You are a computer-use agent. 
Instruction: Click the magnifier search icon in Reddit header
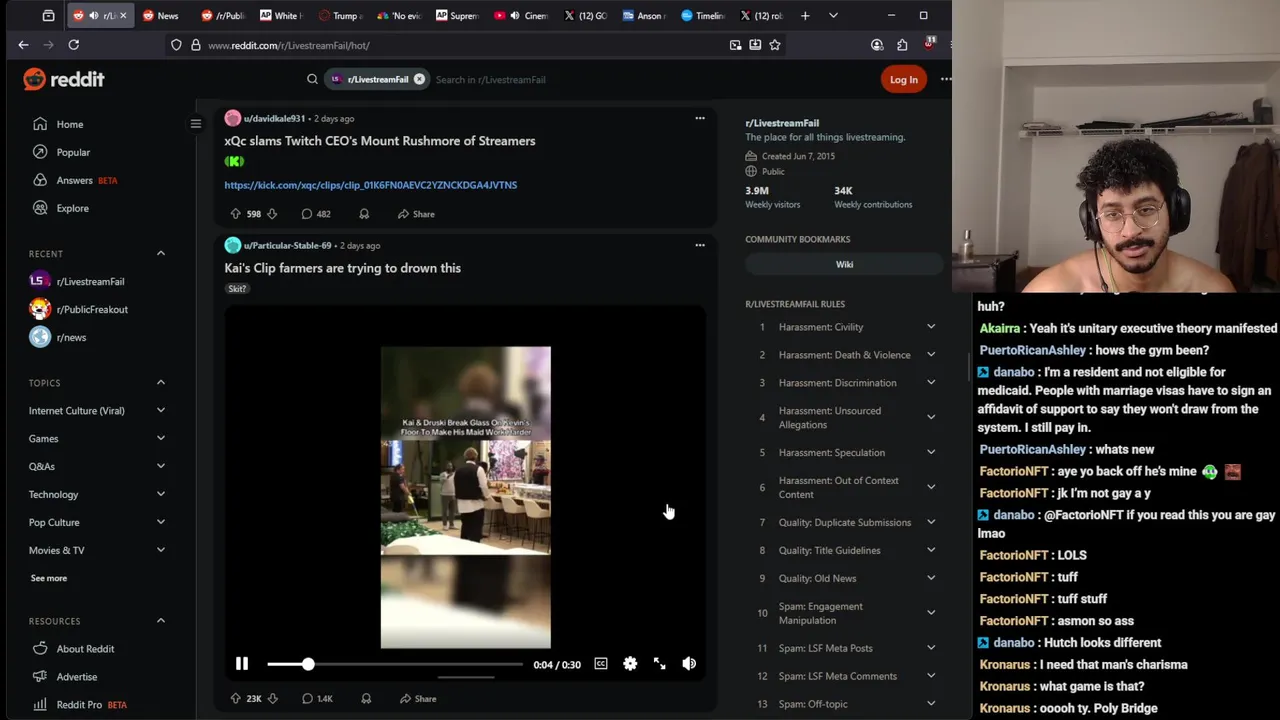pyautogui.click(x=312, y=79)
